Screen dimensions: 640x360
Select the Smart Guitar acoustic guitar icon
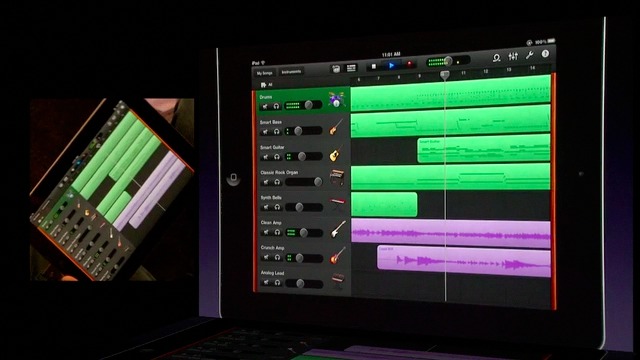[x=336, y=154]
